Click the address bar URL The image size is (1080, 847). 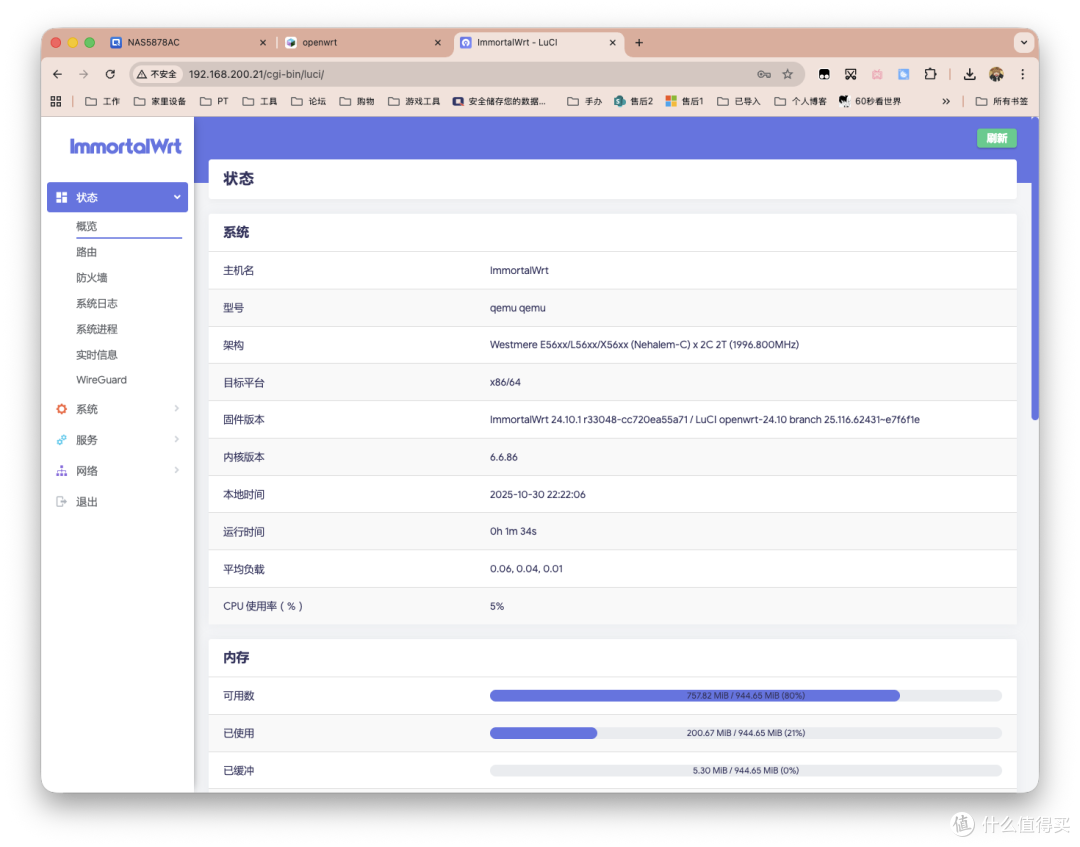point(256,74)
